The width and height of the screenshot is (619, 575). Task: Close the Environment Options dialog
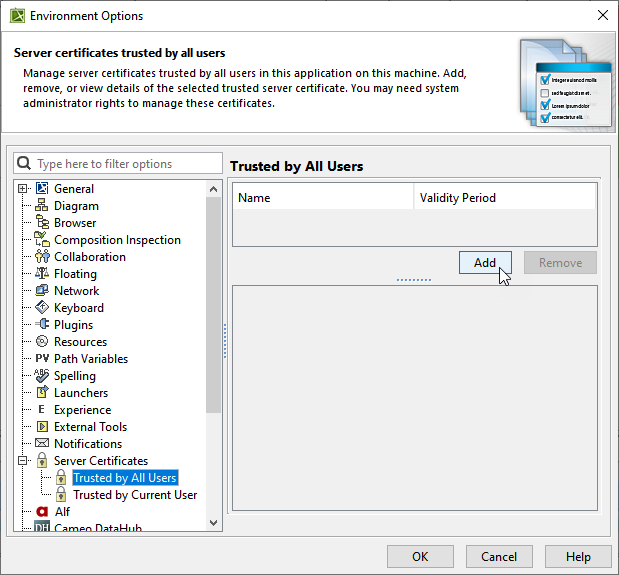coord(603,15)
